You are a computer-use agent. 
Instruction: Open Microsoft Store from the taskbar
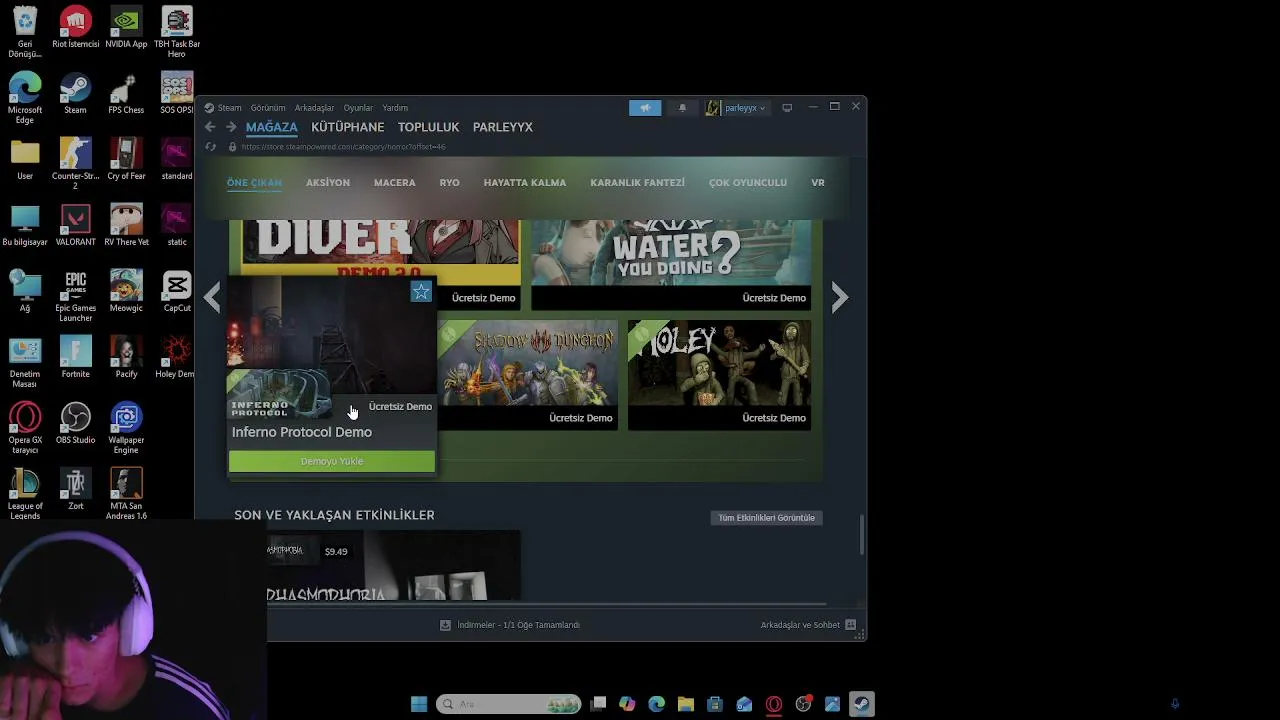pos(715,704)
